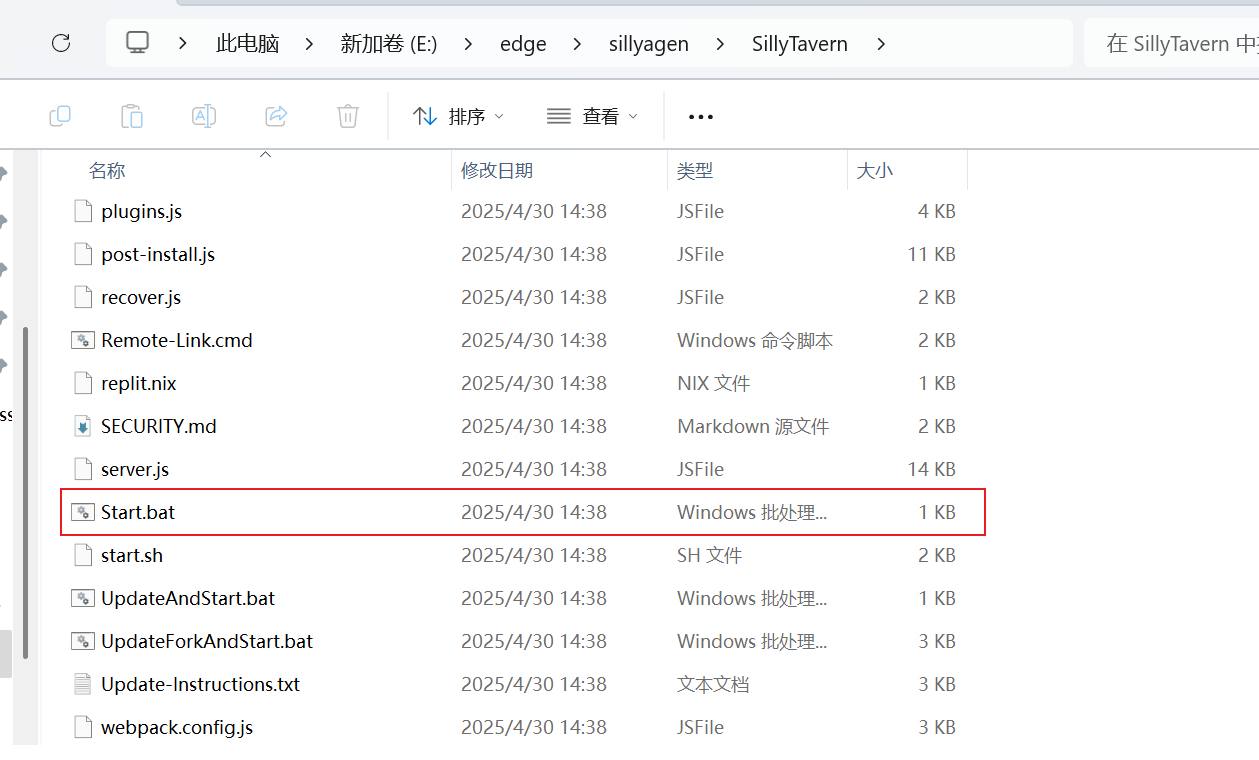
Task: Click the rename icon in toolbar
Action: 204,116
